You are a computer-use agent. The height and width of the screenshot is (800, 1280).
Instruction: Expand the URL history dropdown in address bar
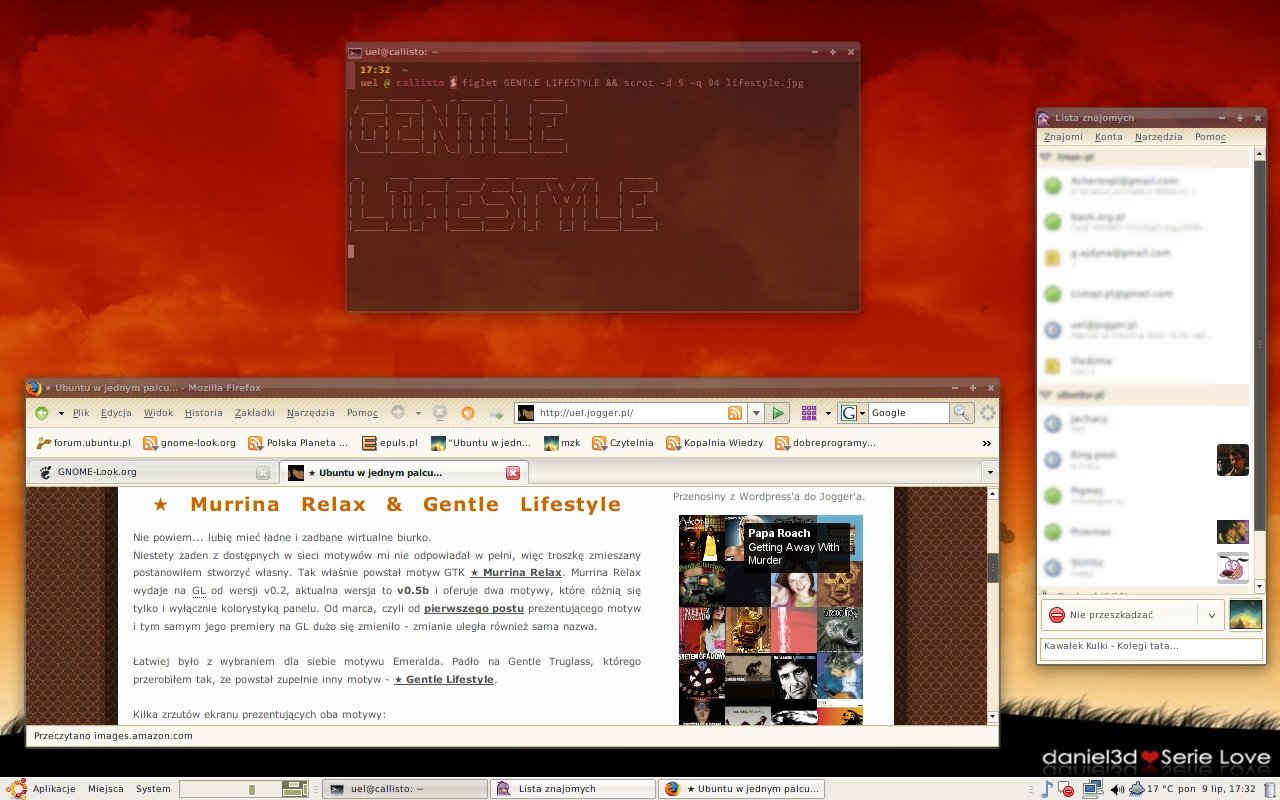coord(756,413)
